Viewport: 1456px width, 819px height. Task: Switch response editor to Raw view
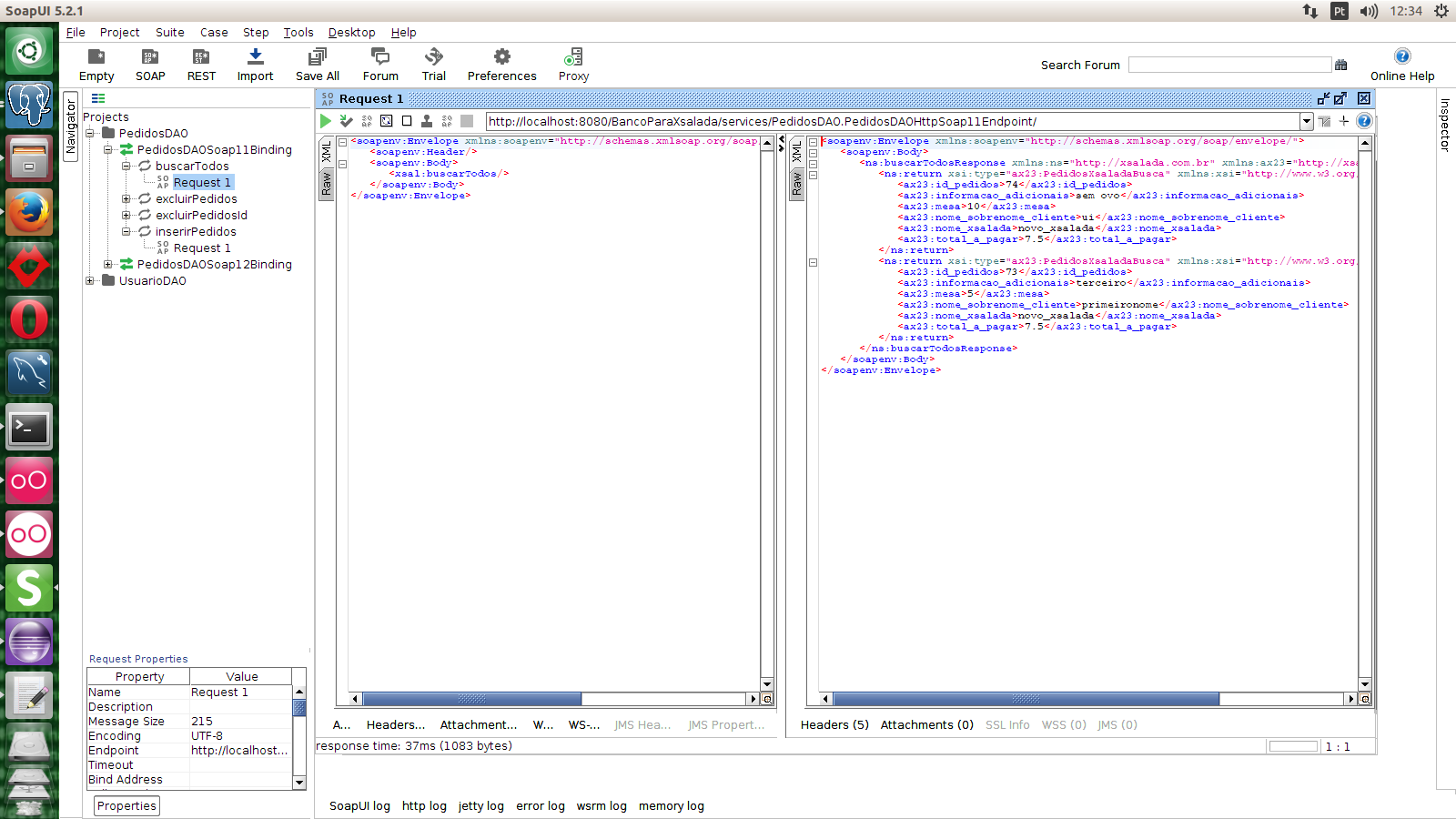click(x=796, y=185)
